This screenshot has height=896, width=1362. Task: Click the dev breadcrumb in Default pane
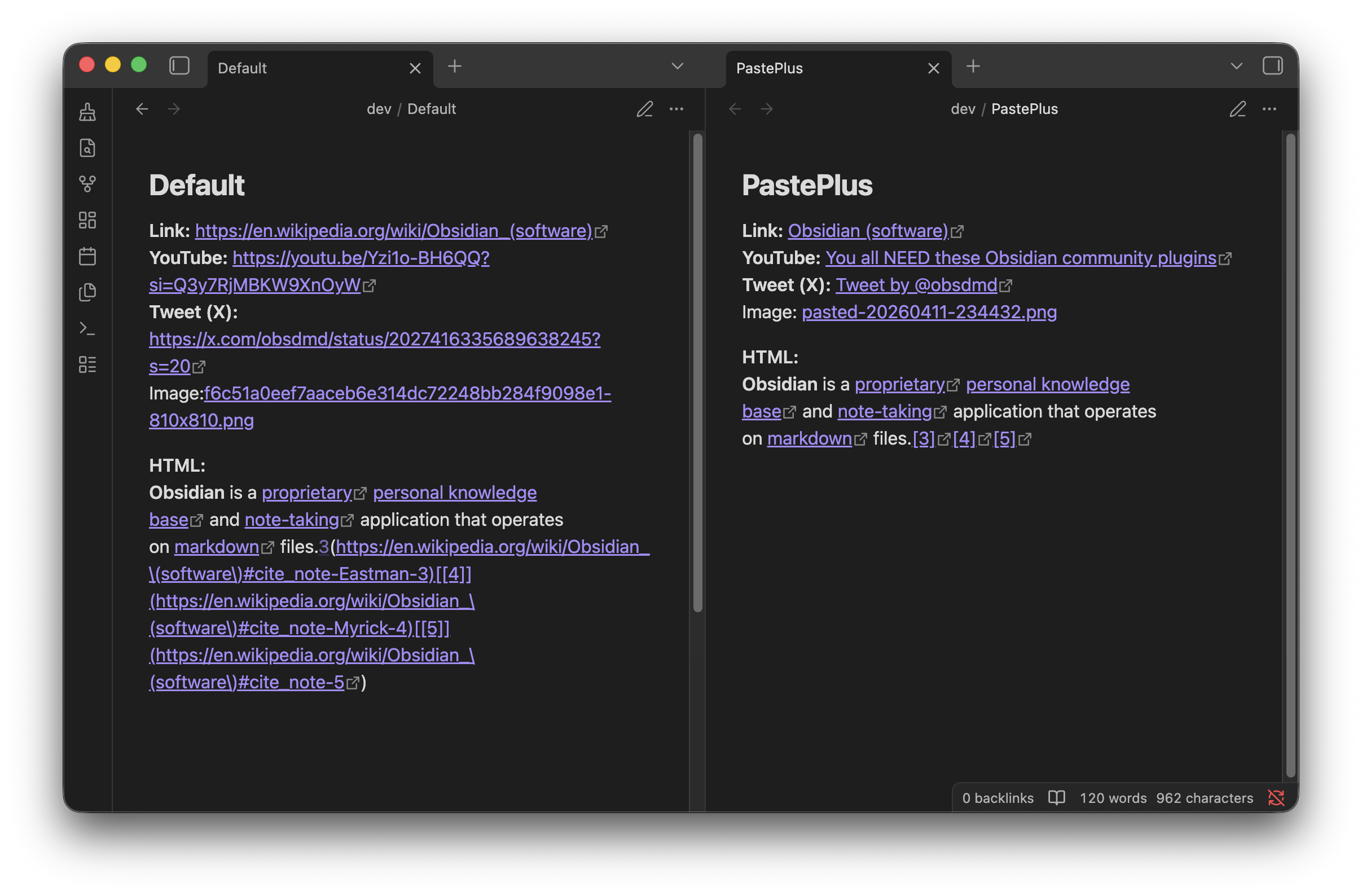pyautogui.click(x=379, y=109)
